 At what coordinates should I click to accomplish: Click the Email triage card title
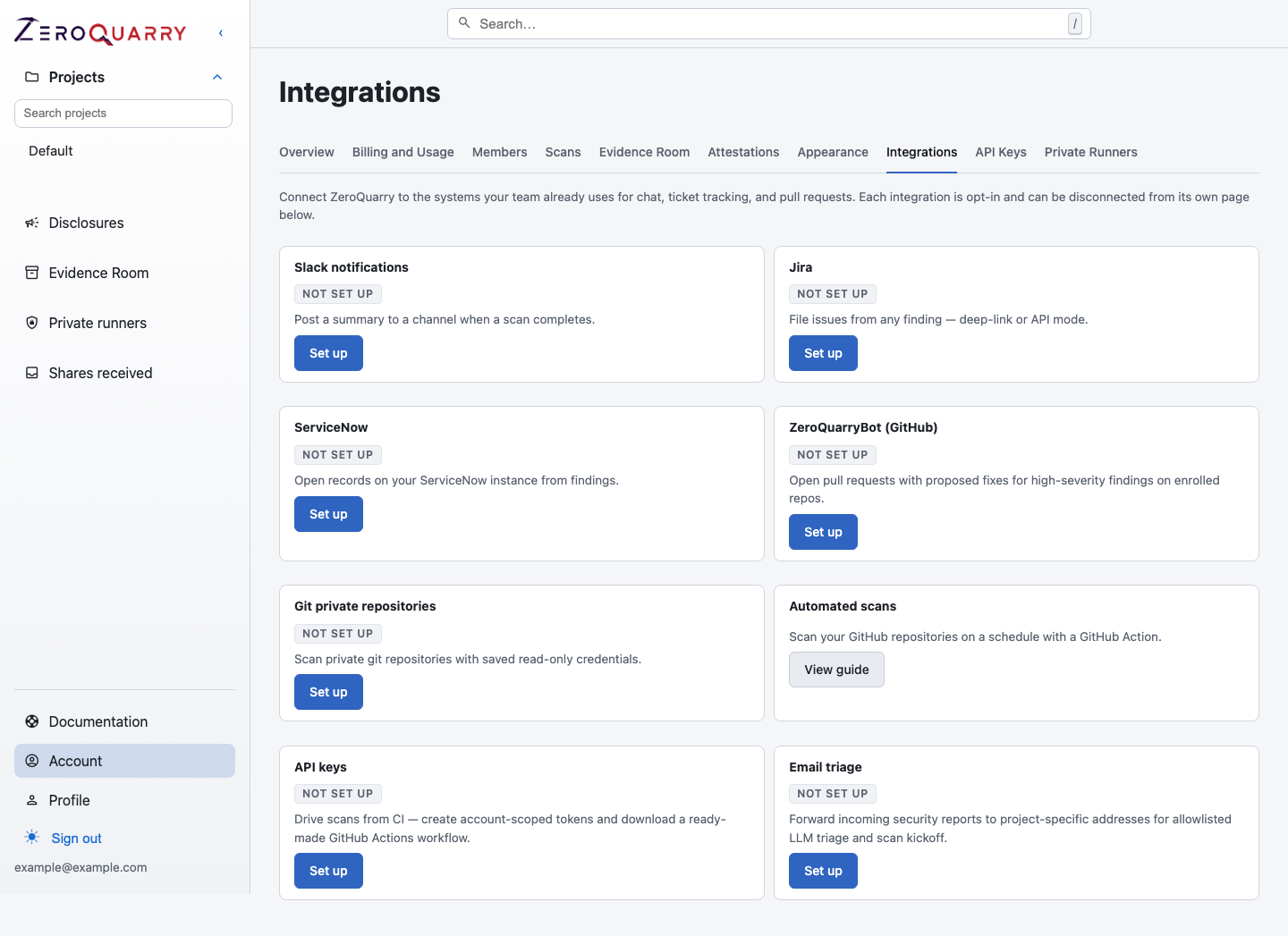coord(826,767)
